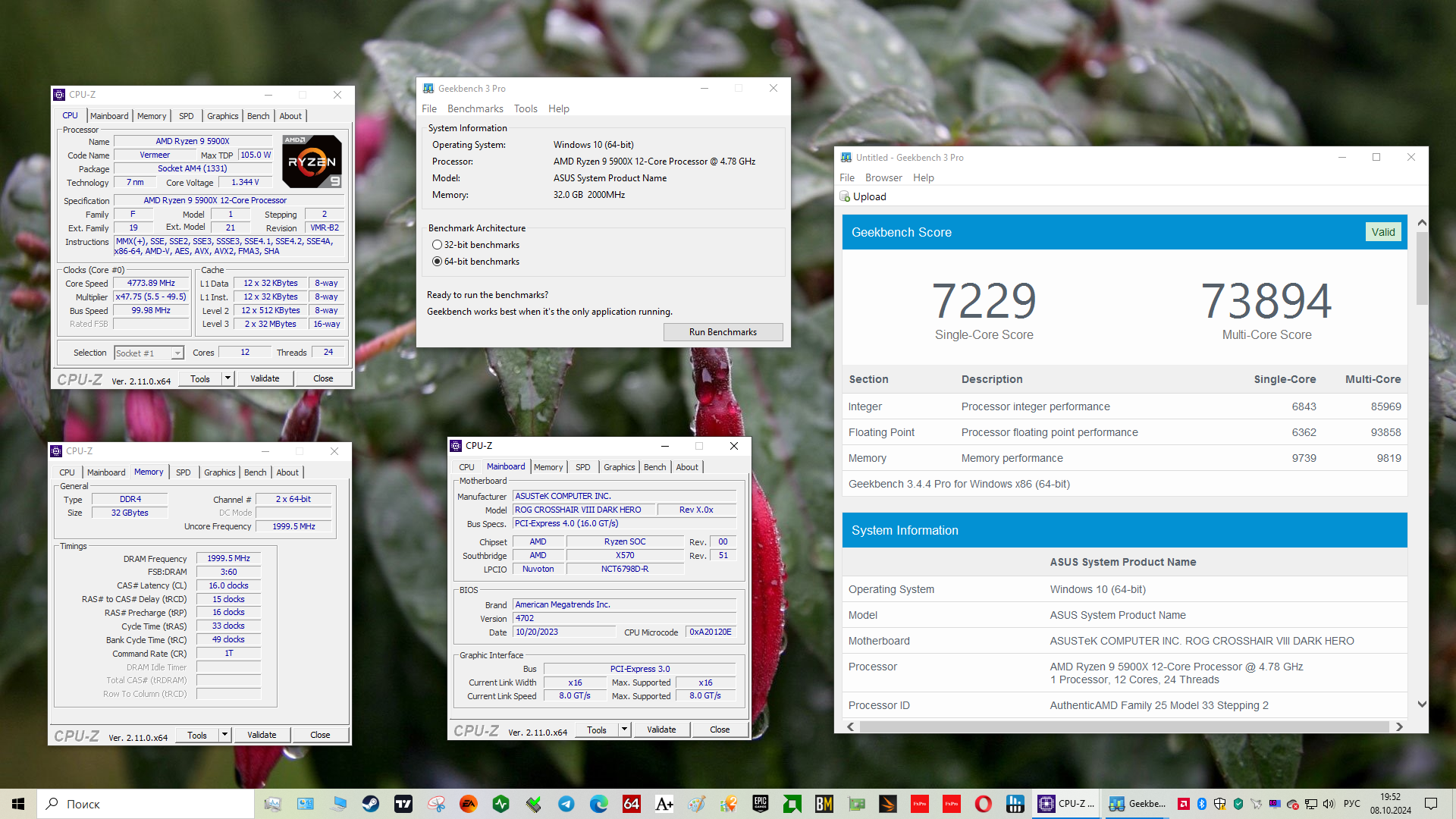The height and width of the screenshot is (819, 1456).
Task: Open Steam from the taskbar
Action: click(x=370, y=804)
